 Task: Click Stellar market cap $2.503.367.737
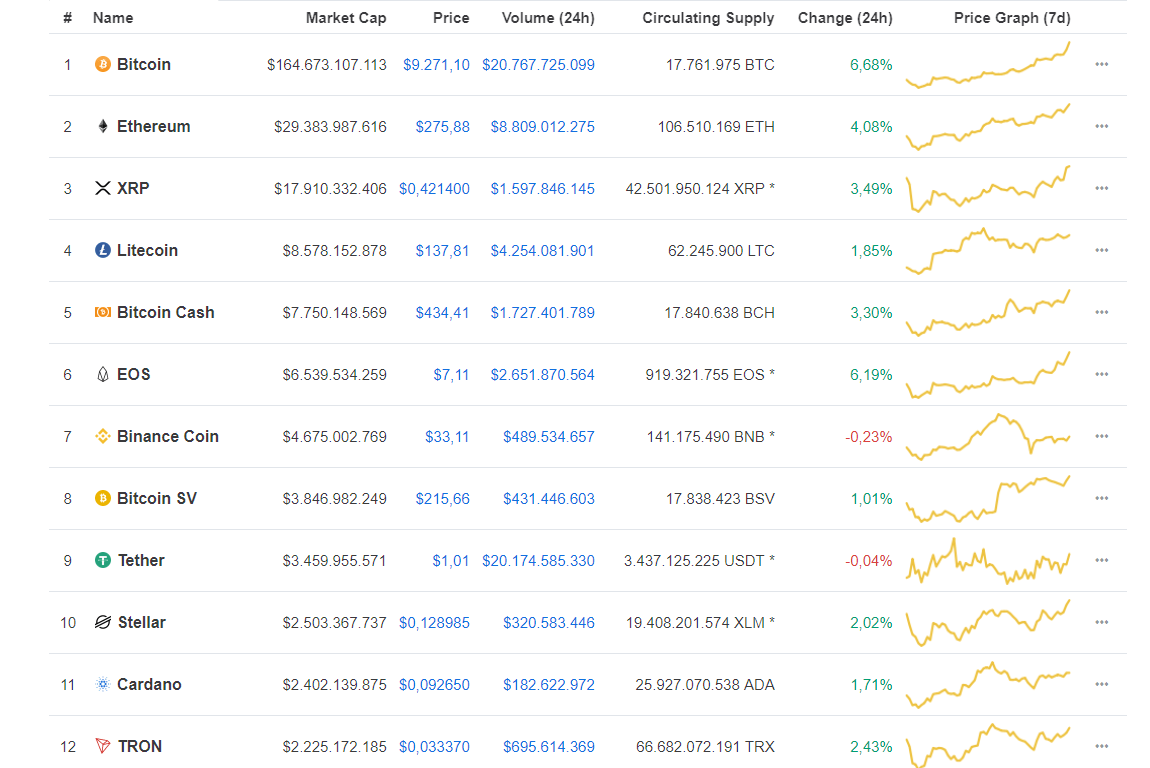pyautogui.click(x=334, y=622)
